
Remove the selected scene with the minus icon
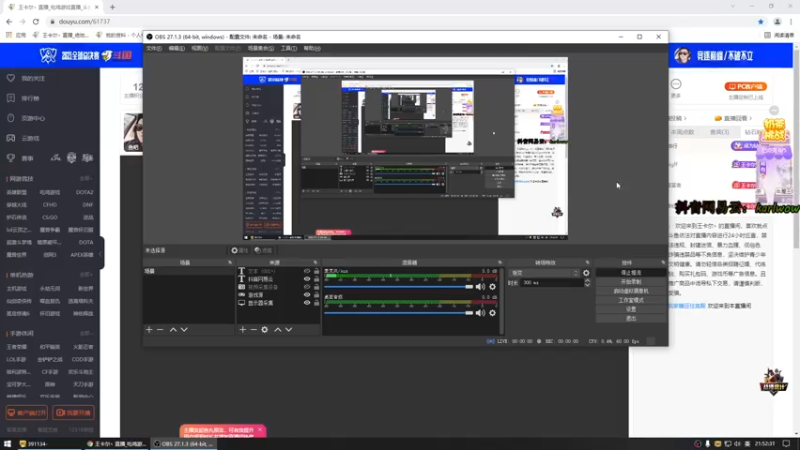[x=160, y=330]
